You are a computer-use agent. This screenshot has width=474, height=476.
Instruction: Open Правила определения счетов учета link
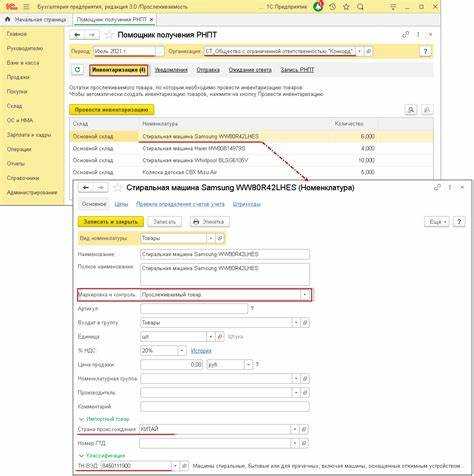tap(180, 204)
